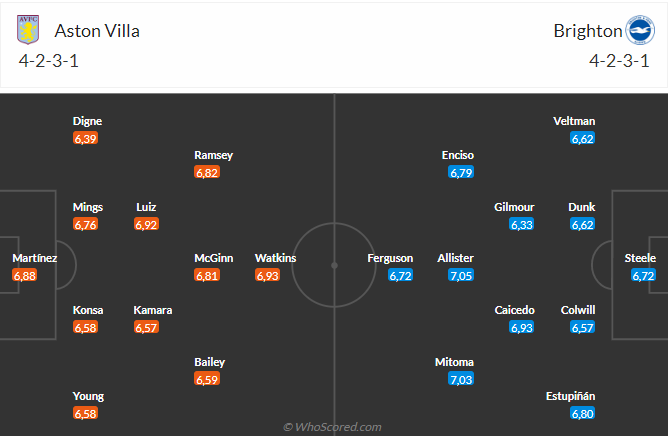Image resolution: width=671 pixels, height=436 pixels.
Task: Click Veltman's name label
Action: pyautogui.click(x=574, y=121)
